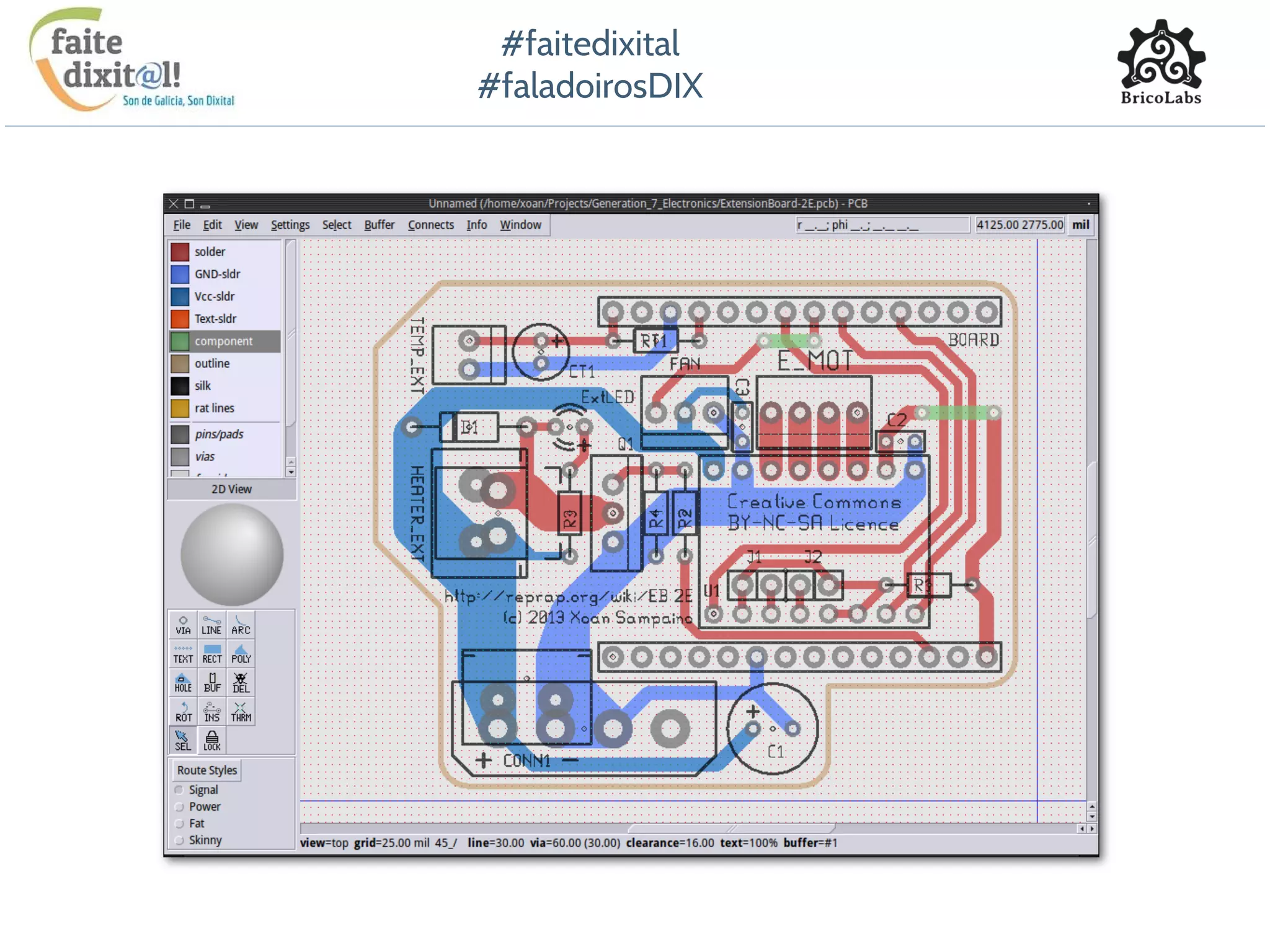Screen dimensions: 1270x952
Task: Select the VIA tool
Action: point(183,625)
